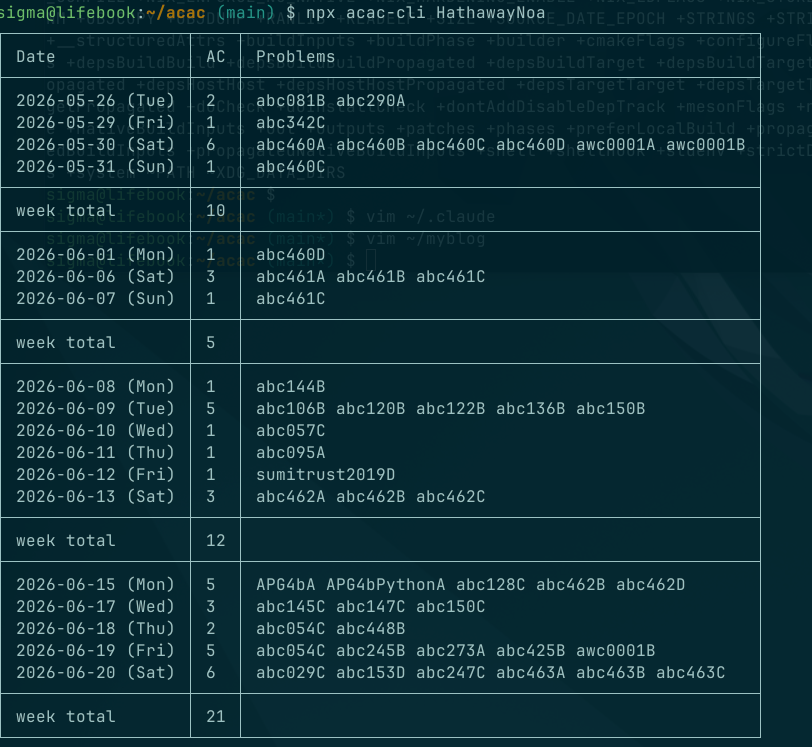
Task: Click problem abc245B
Action: click(x=371, y=651)
